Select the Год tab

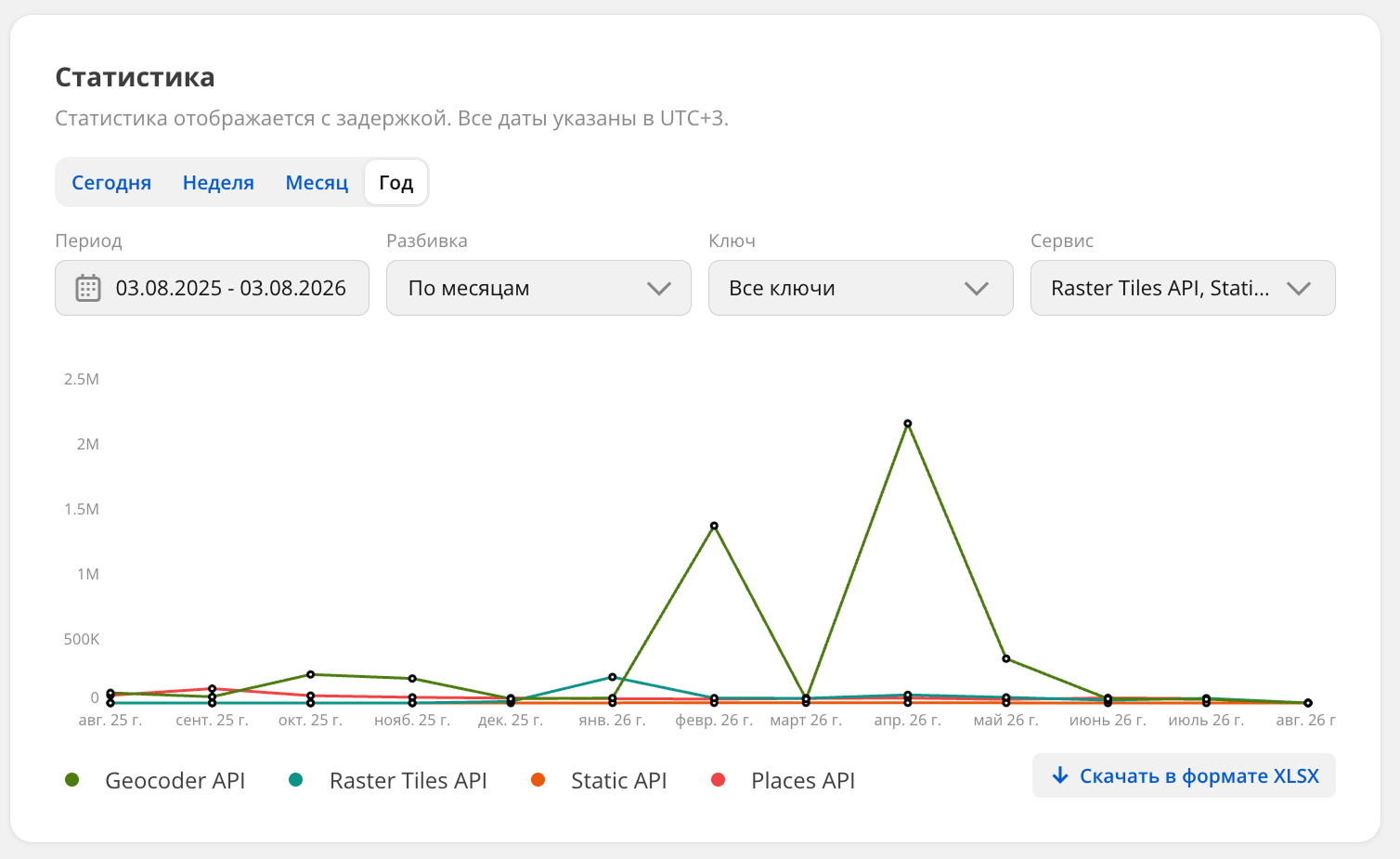(395, 183)
